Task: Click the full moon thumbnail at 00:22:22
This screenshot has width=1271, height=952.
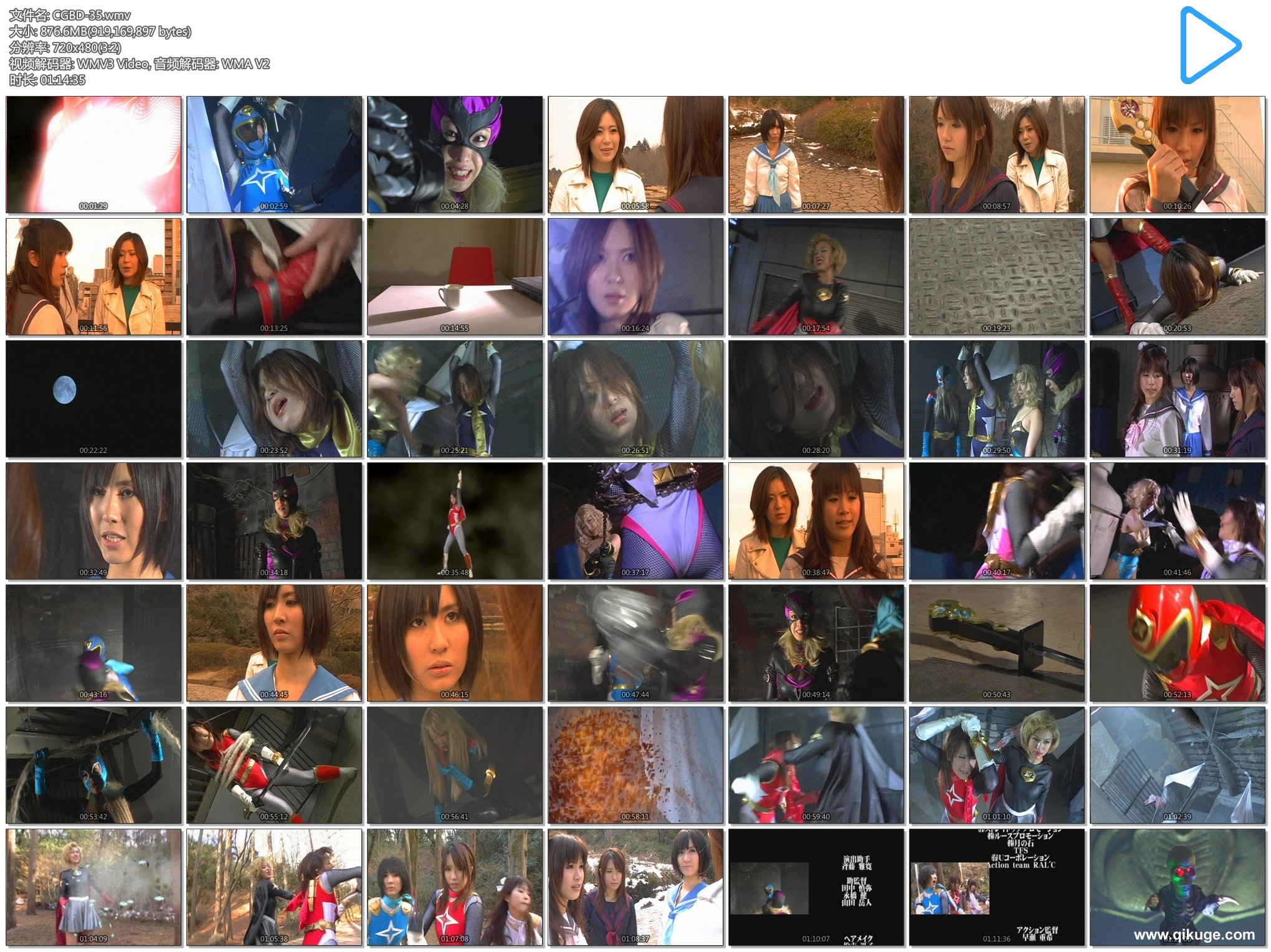Action: pyautogui.click(x=93, y=398)
